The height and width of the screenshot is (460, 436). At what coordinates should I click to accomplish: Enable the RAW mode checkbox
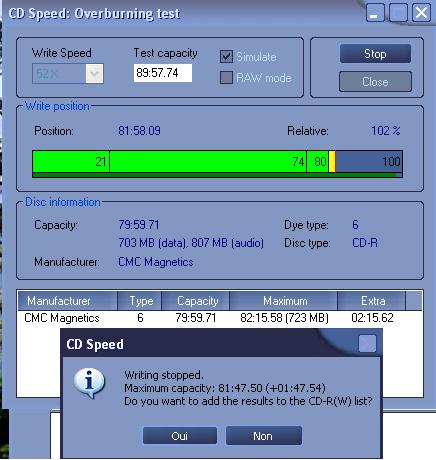[x=226, y=78]
